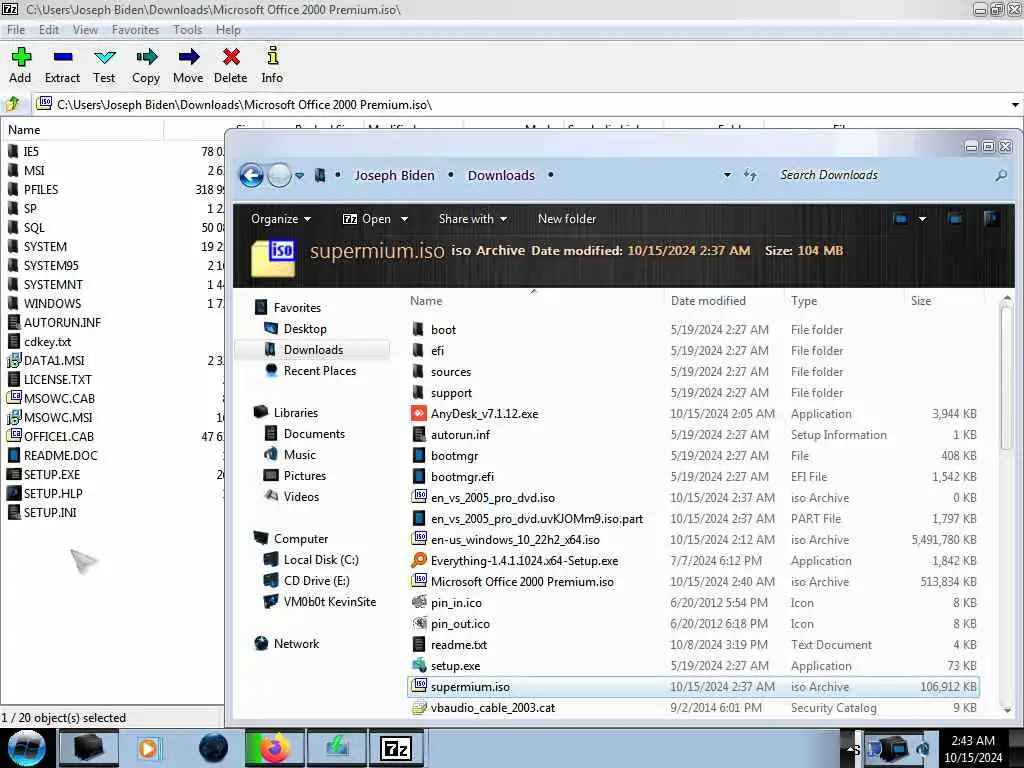Screen dimensions: 1024x768
Task: Sort Explorer list by Type column
Action: [804, 301]
